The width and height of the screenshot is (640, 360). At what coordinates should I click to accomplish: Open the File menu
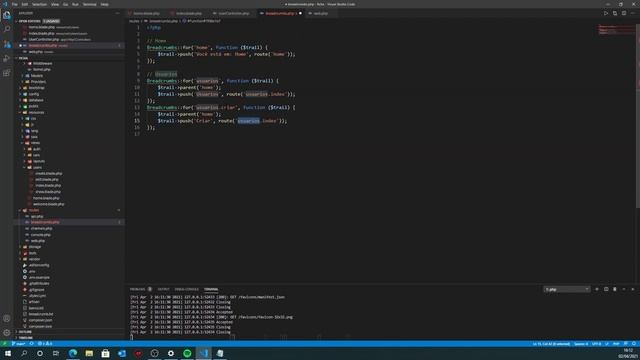tap(14, 4)
